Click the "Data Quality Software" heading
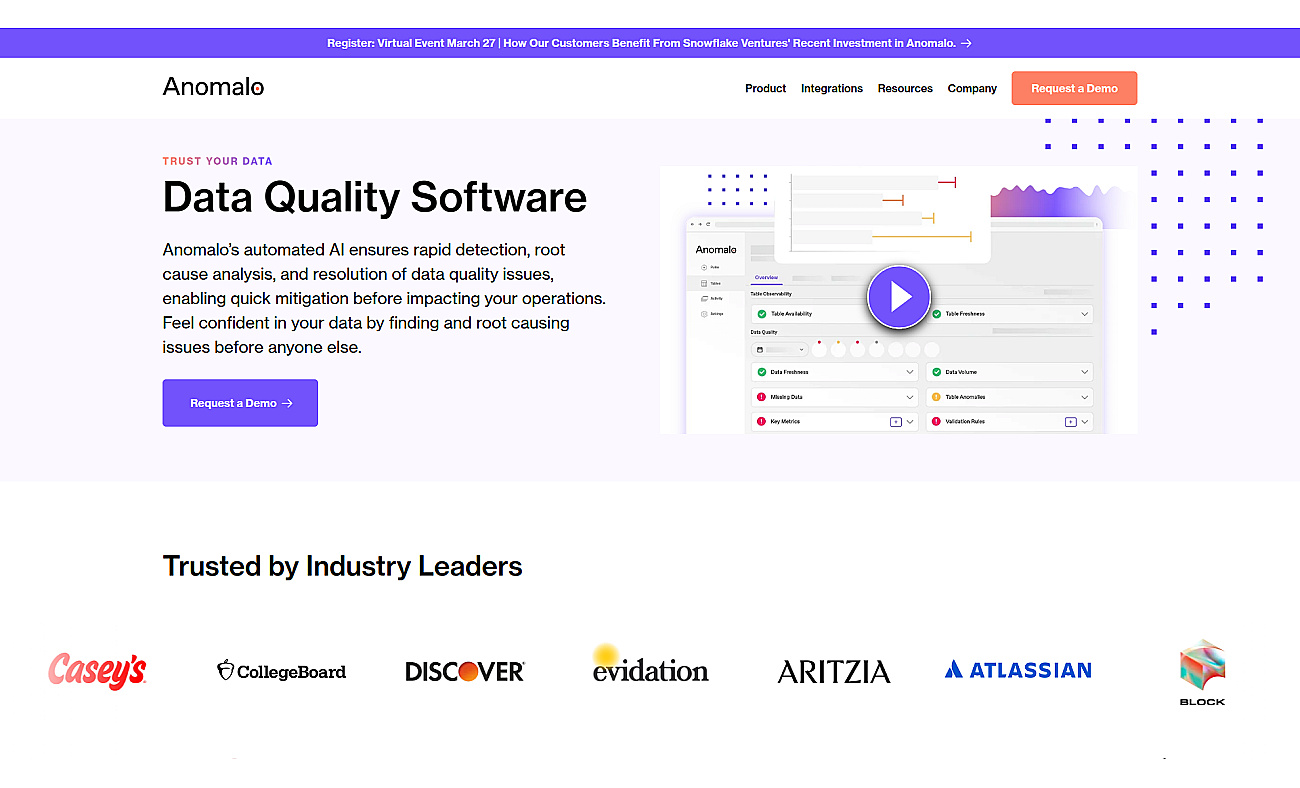 click(x=375, y=197)
